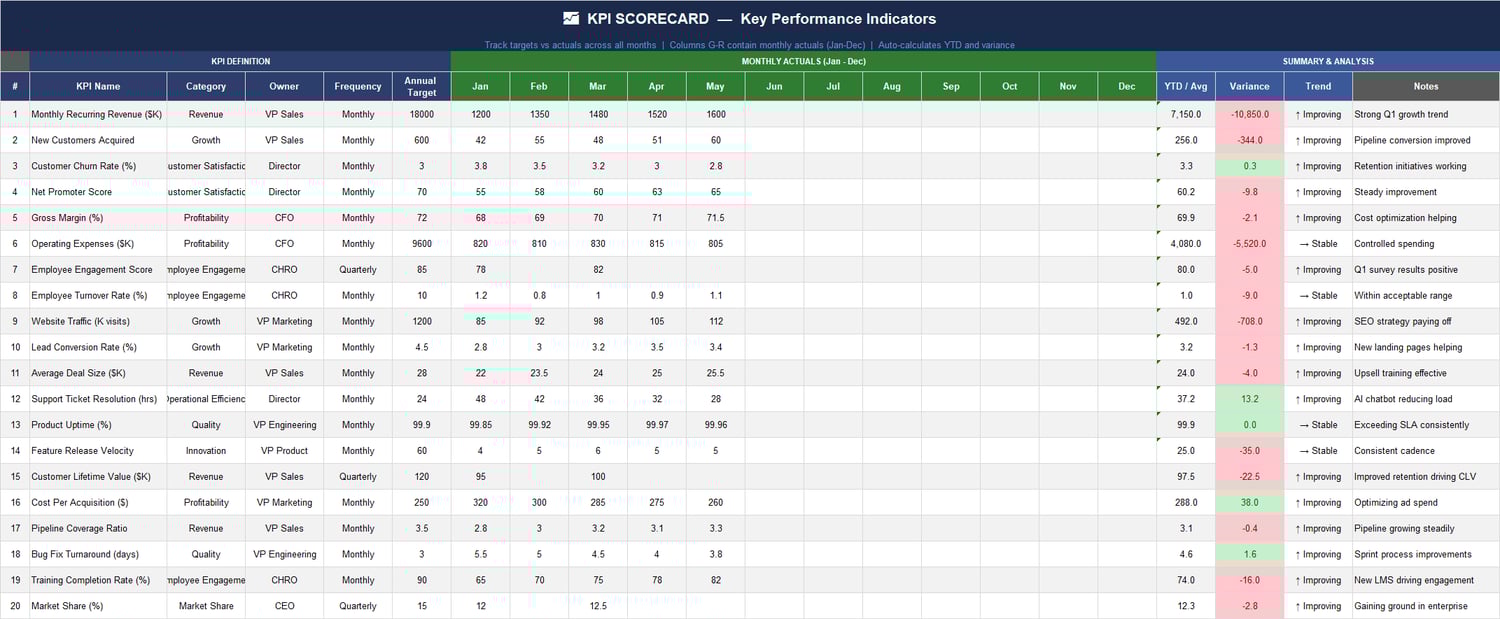The image size is (1500, 619).
Task: Click the line-chart icon in the KPI Scorecard title
Action: (x=573, y=18)
